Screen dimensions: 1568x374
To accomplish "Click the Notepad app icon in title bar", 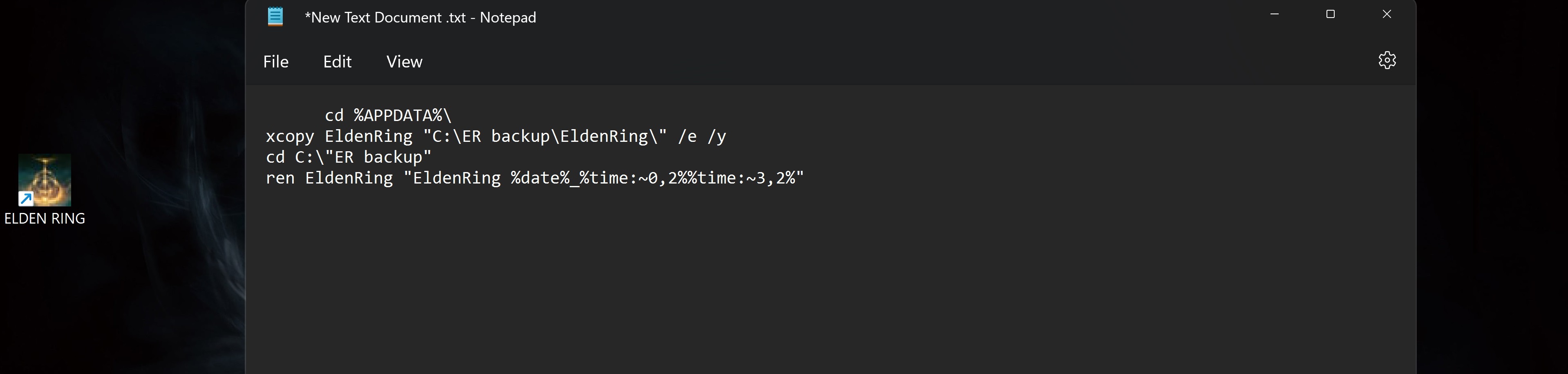I will pos(275,16).
